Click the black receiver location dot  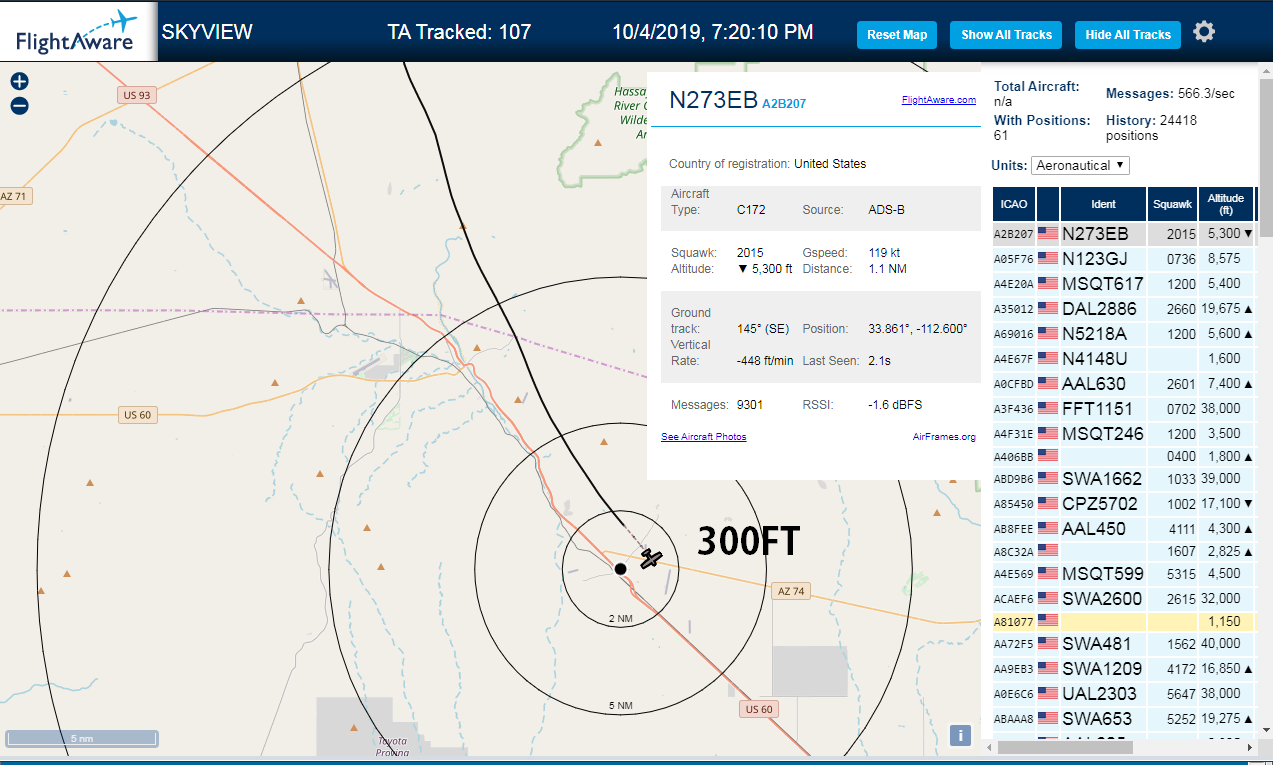[620, 568]
